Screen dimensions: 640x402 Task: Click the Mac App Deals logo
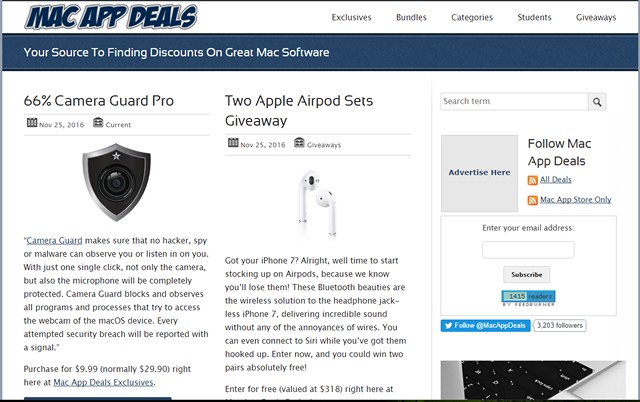111,17
